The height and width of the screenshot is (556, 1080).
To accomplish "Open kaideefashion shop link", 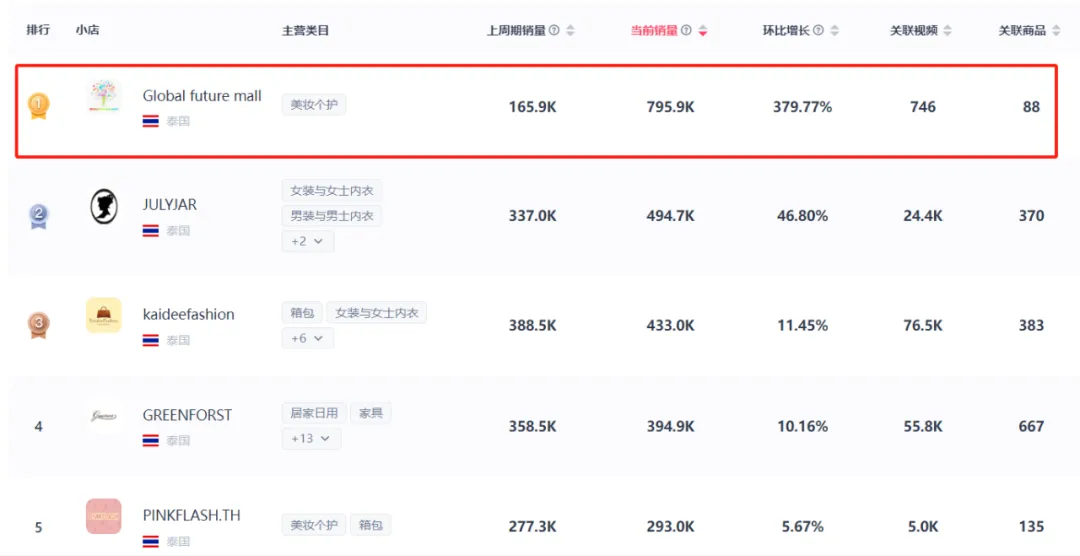I will [189, 314].
